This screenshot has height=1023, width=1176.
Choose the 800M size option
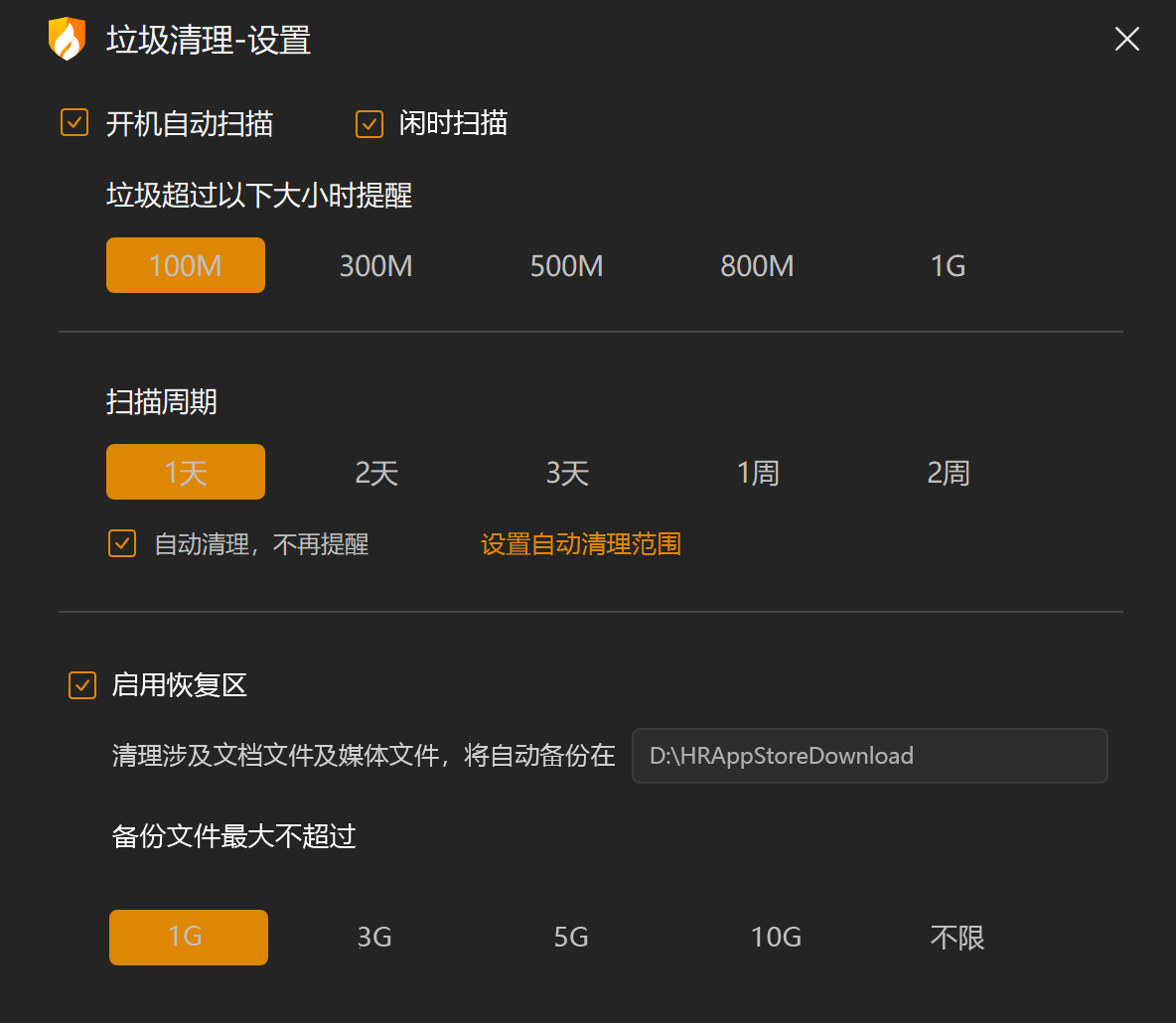click(x=757, y=265)
